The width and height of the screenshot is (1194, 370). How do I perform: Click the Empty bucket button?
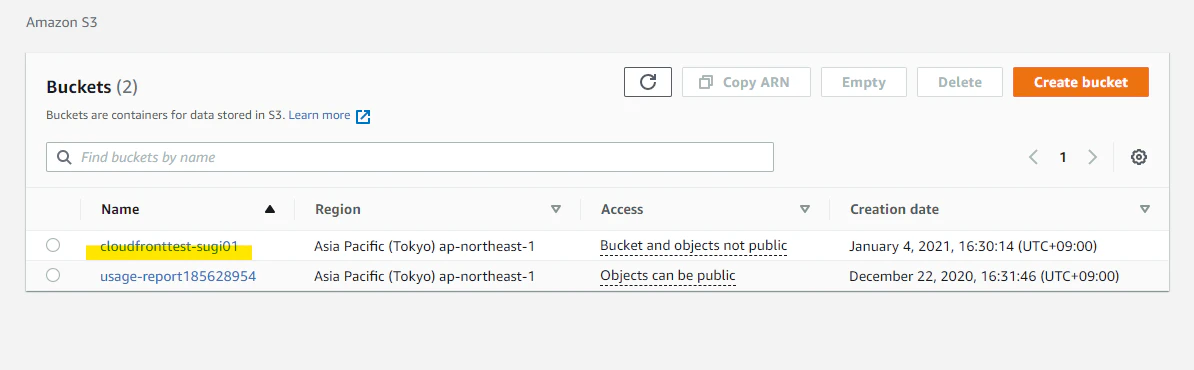(x=864, y=82)
